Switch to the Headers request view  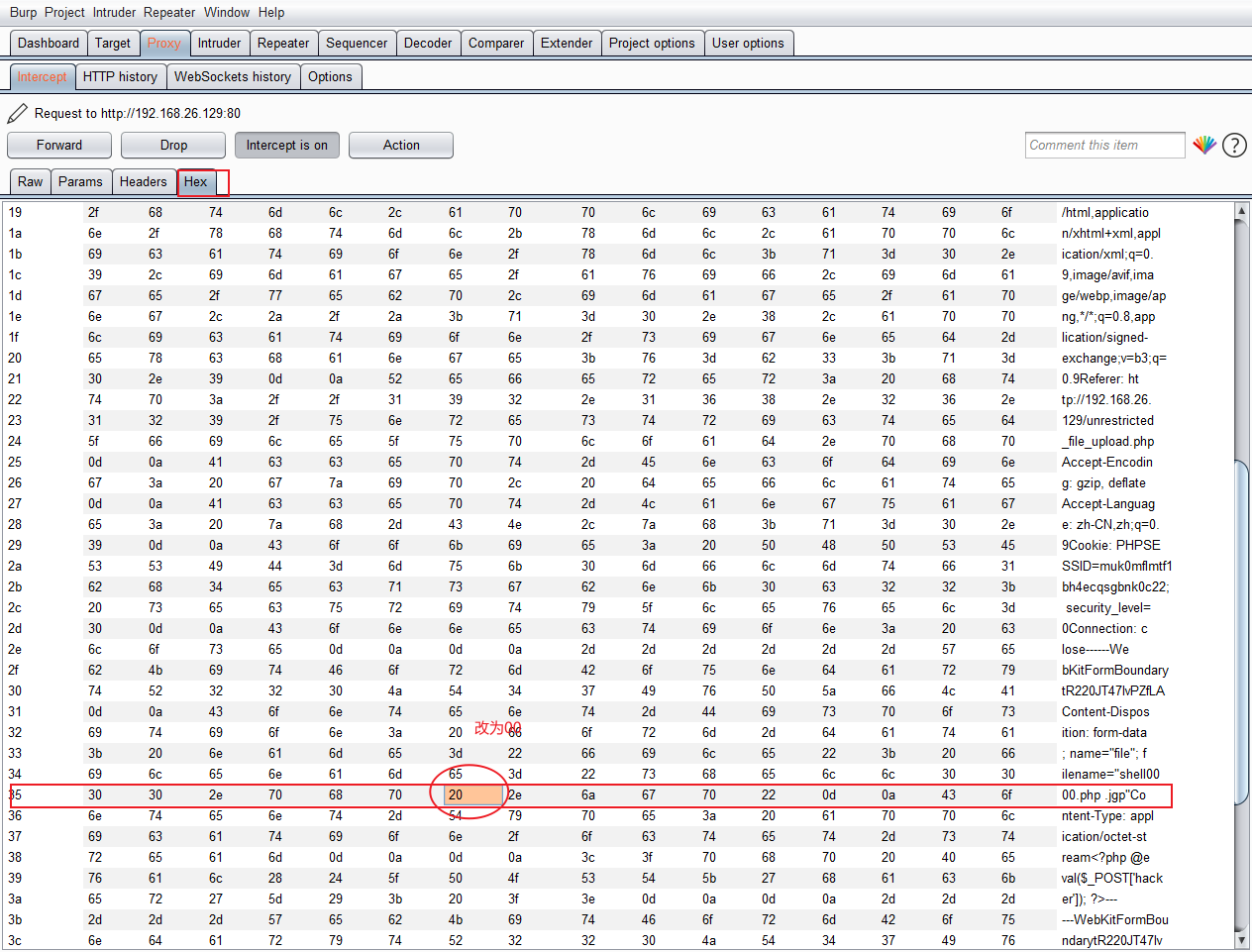click(x=144, y=181)
